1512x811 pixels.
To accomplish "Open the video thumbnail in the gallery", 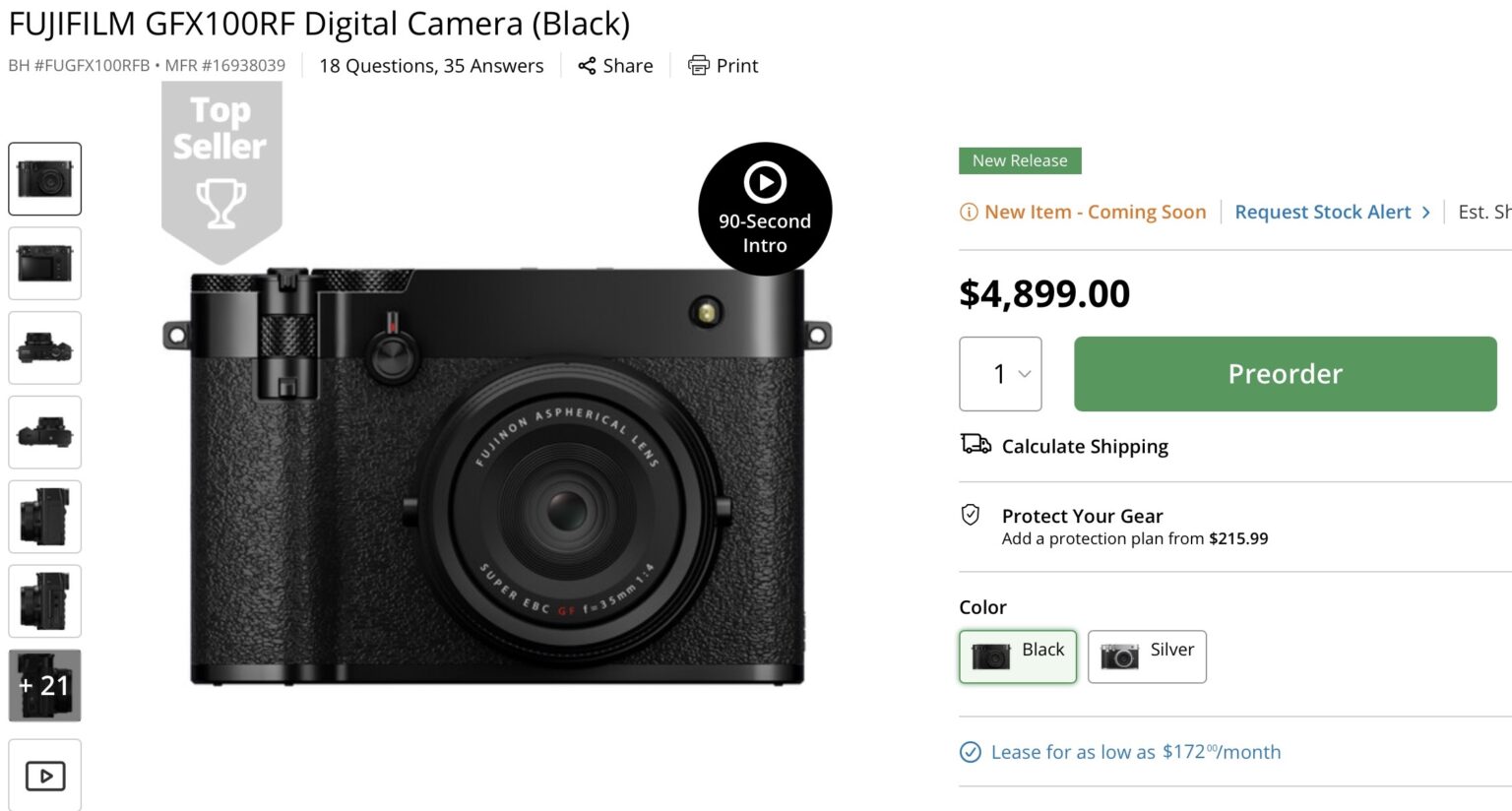I will point(45,776).
